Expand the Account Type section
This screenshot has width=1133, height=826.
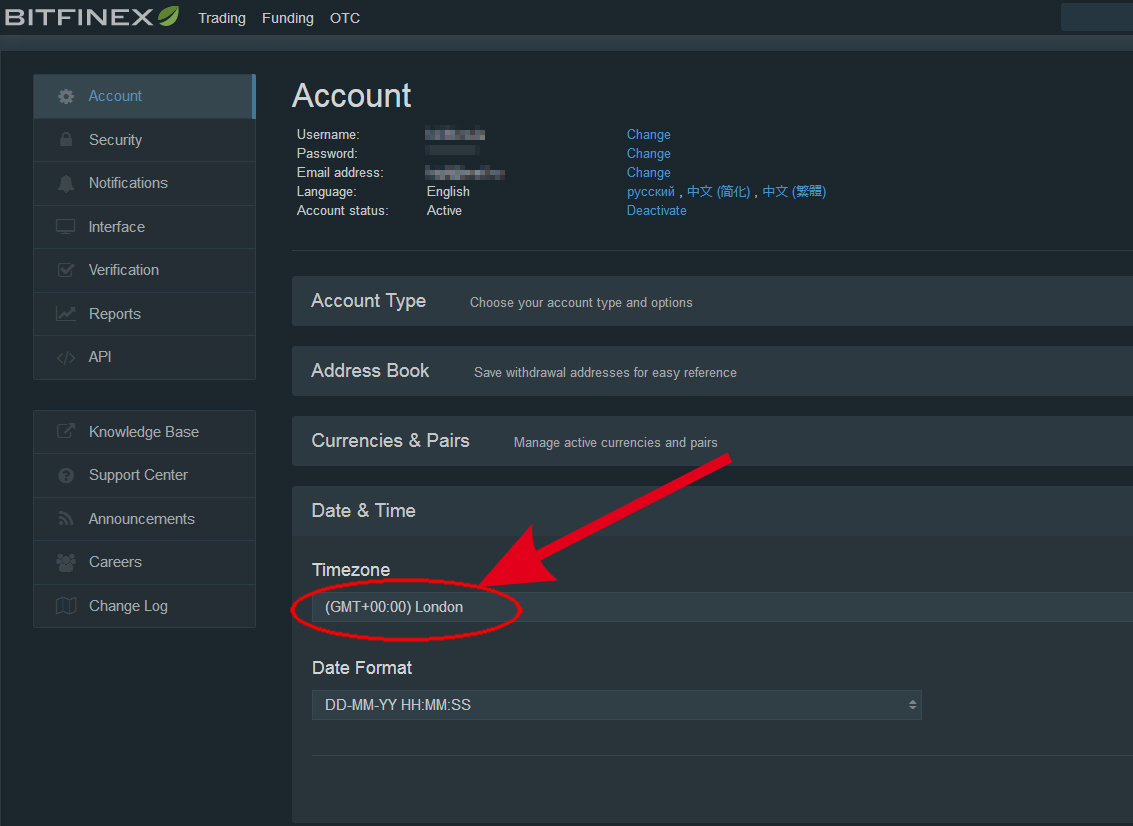click(x=712, y=301)
